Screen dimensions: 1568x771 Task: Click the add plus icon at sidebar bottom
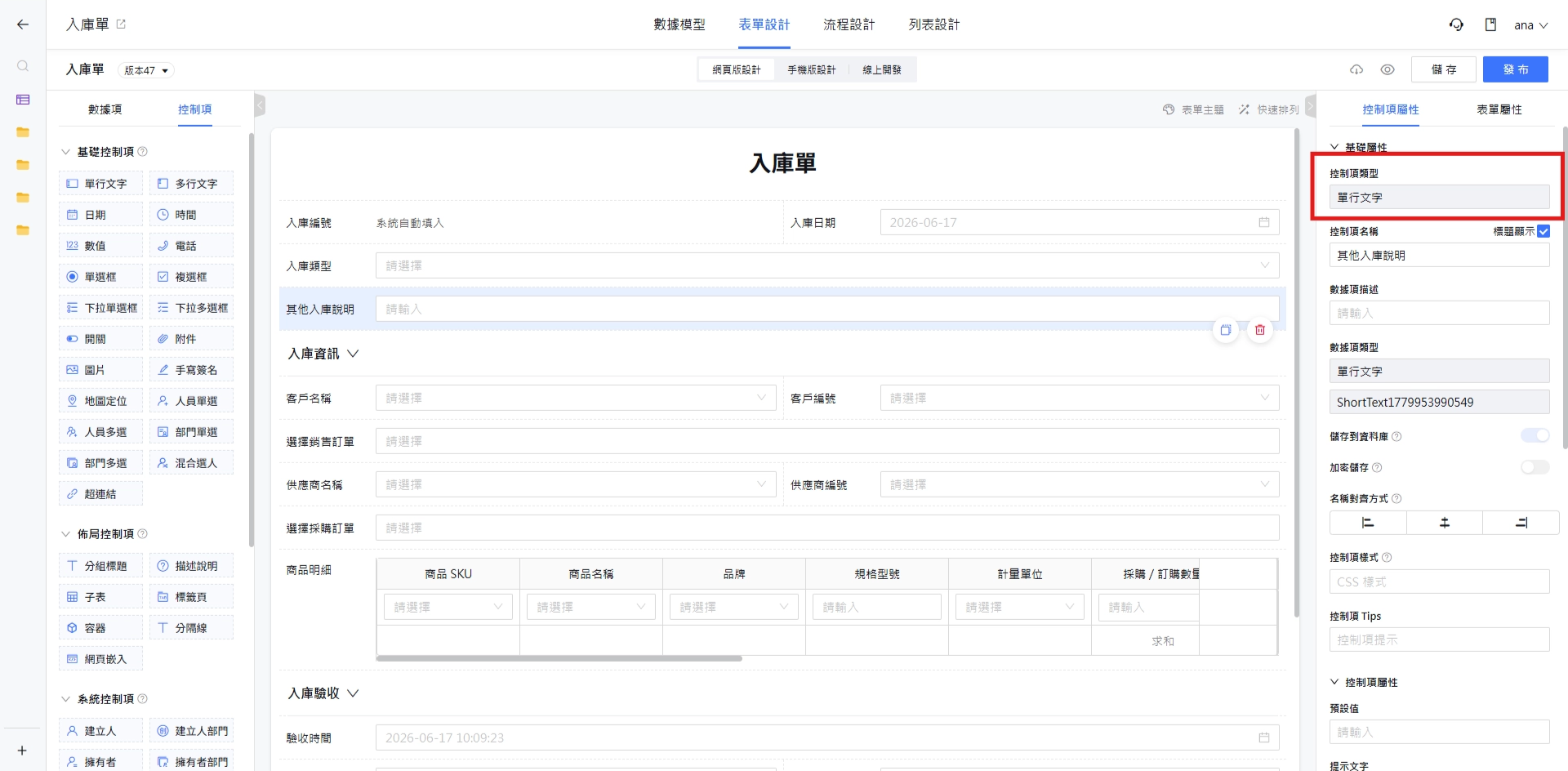[x=22, y=751]
